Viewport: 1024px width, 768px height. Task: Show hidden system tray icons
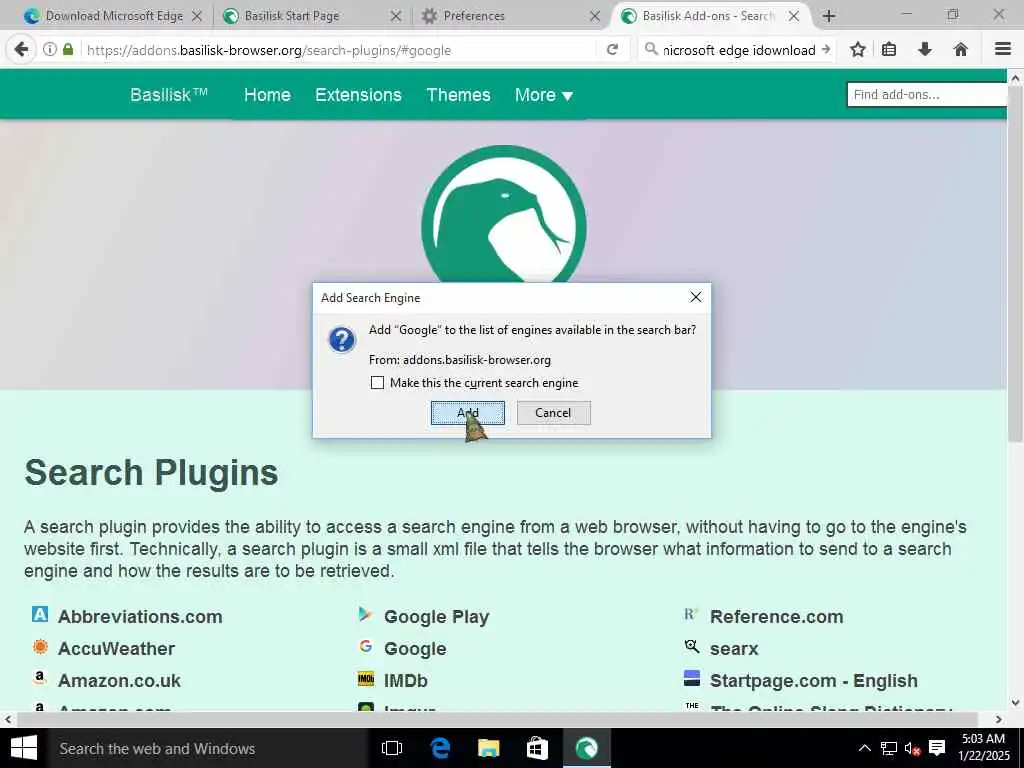coord(864,748)
